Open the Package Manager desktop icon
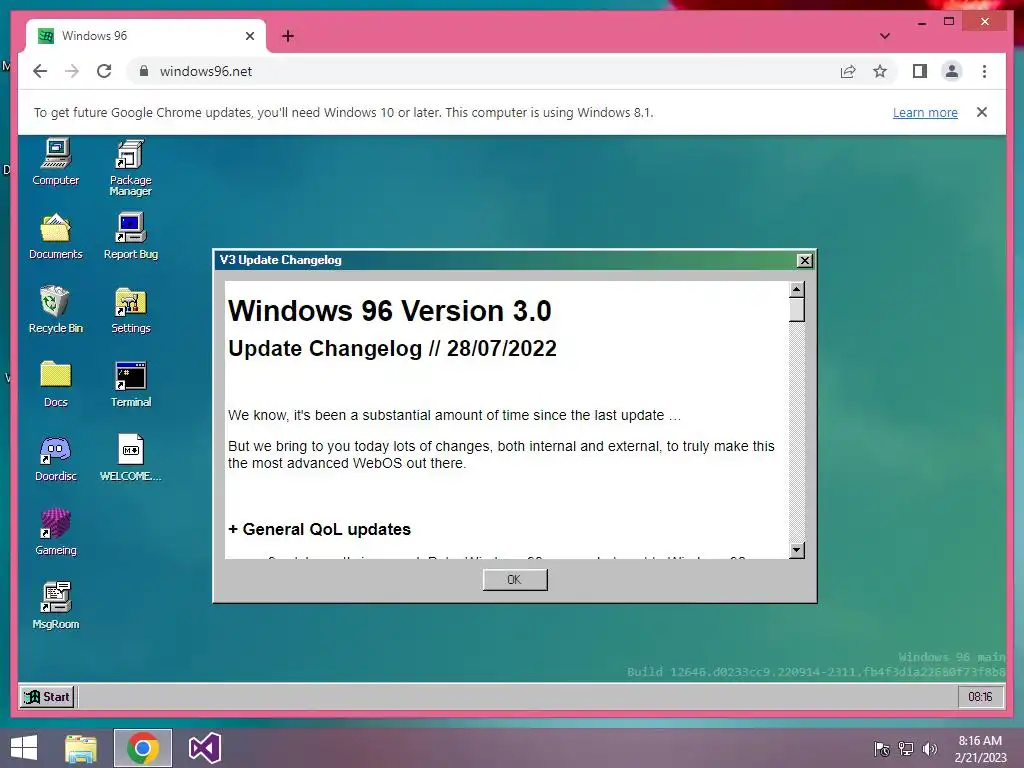The width and height of the screenshot is (1024, 768). tap(131, 167)
